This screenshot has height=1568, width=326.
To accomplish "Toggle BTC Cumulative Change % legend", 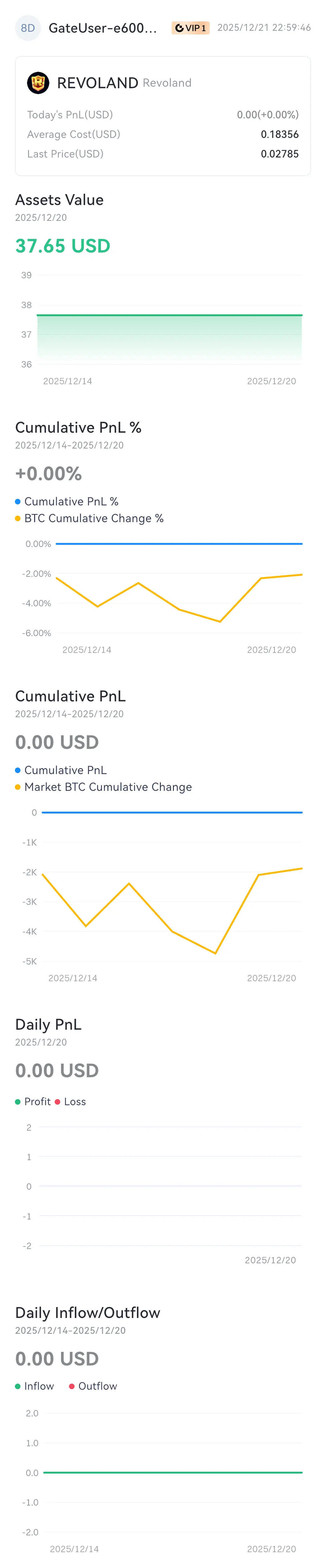I will click(89, 519).
